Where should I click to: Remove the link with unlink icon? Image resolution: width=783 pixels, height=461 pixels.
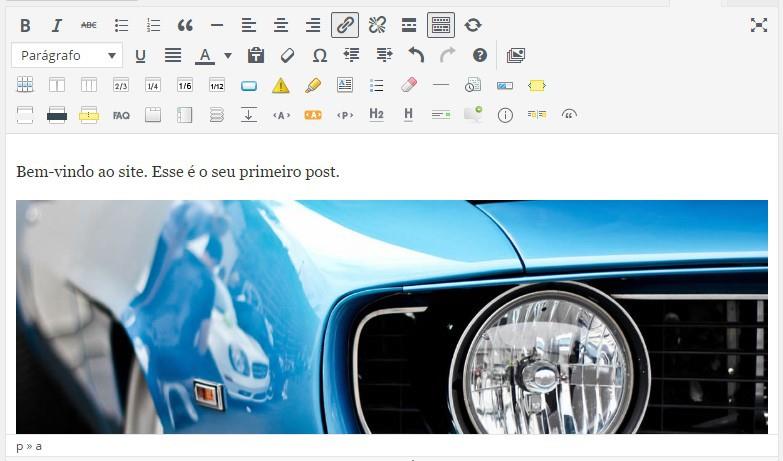pyautogui.click(x=377, y=25)
